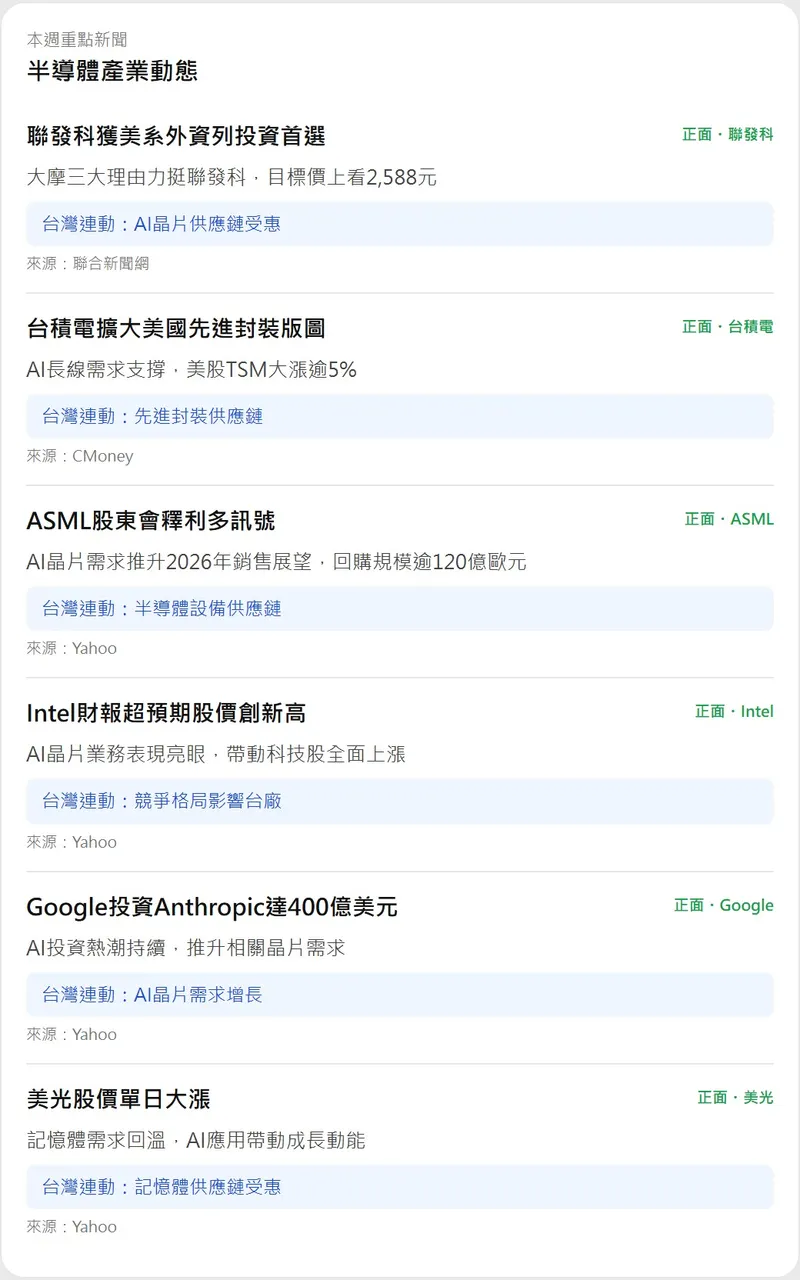The width and height of the screenshot is (800, 1280).
Task: Select the 半導體設備供應鏈 linkage box
Action: click(x=399, y=608)
